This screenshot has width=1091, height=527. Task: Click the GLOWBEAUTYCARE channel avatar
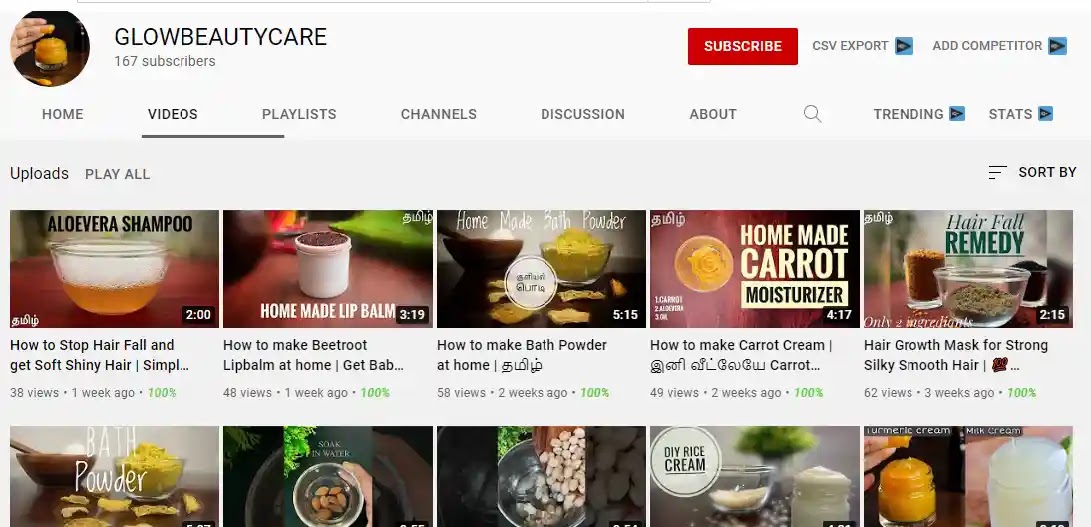pyautogui.click(x=50, y=47)
